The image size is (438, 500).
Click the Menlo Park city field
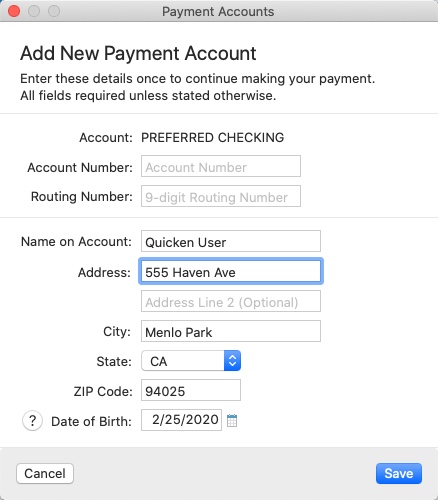[x=231, y=331]
